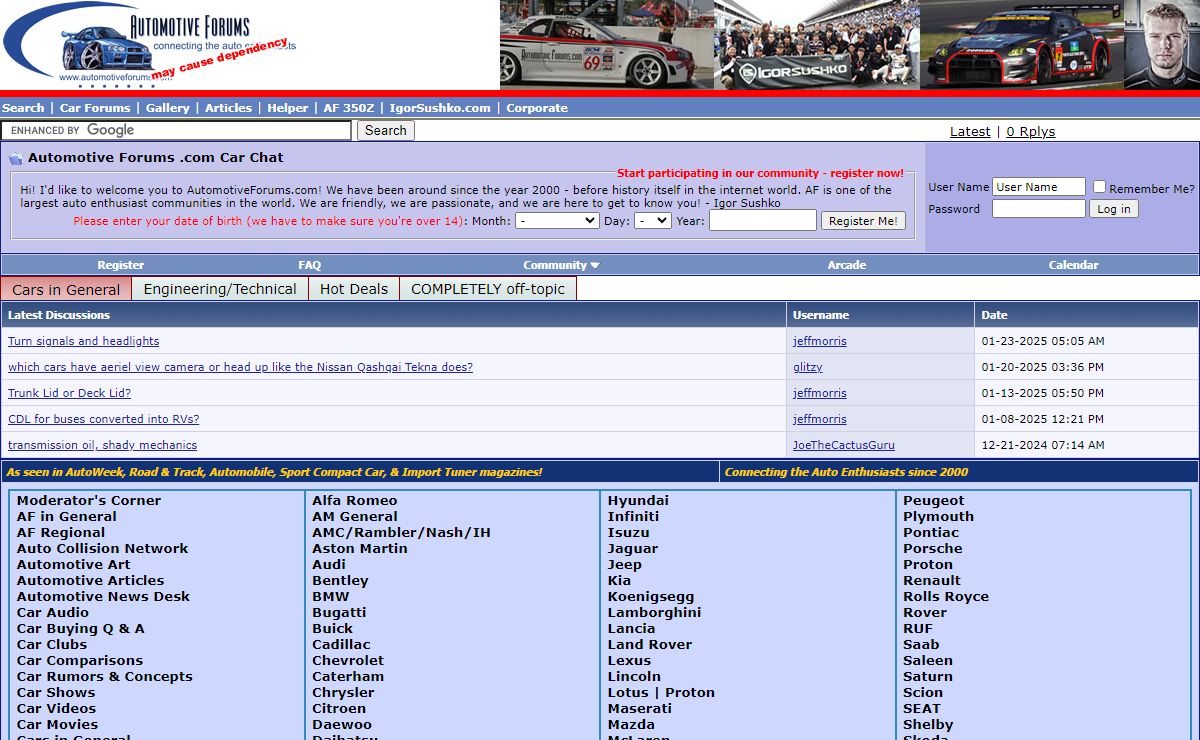1200x740 pixels.
Task: Switch to the Hot Deals tab
Action: tap(354, 289)
